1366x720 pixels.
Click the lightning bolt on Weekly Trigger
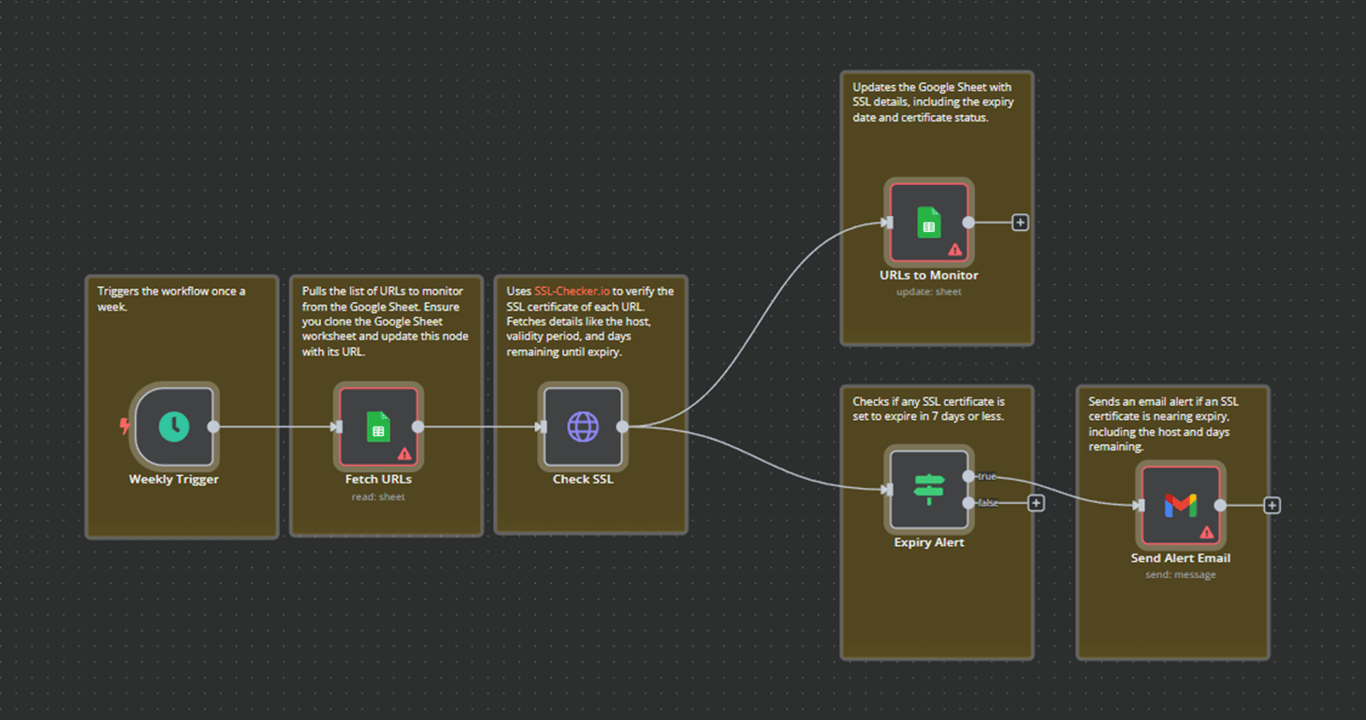(124, 426)
